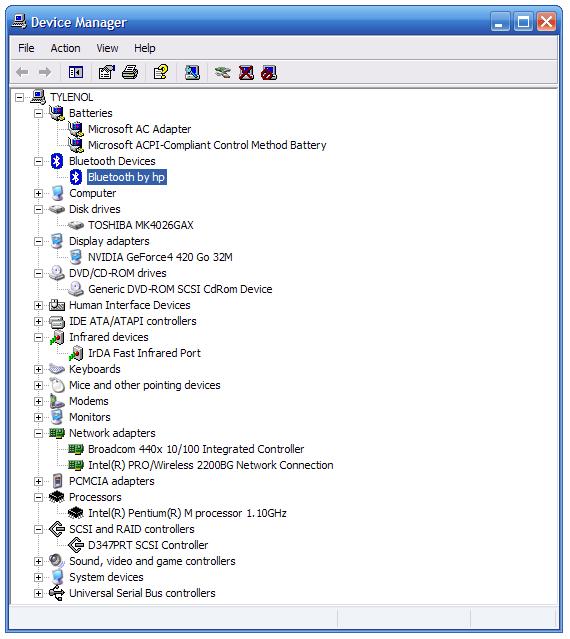Click Scan for hardware changes icon
This screenshot has height=639, width=570.
[192, 73]
